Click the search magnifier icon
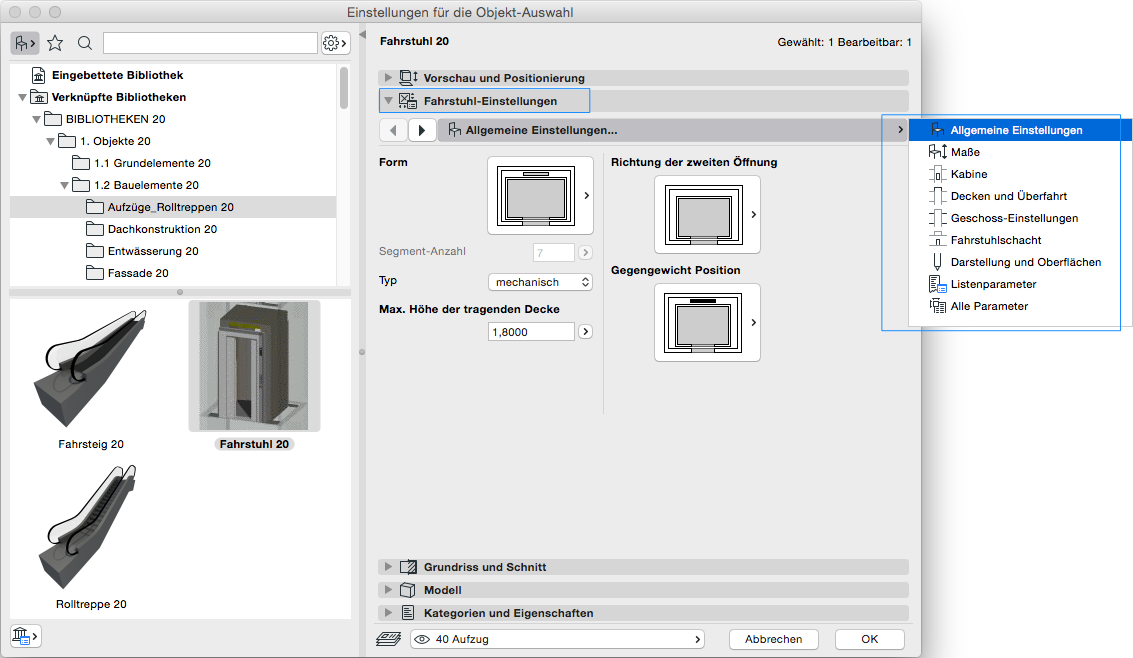The image size is (1133, 658). pyautogui.click(x=85, y=43)
